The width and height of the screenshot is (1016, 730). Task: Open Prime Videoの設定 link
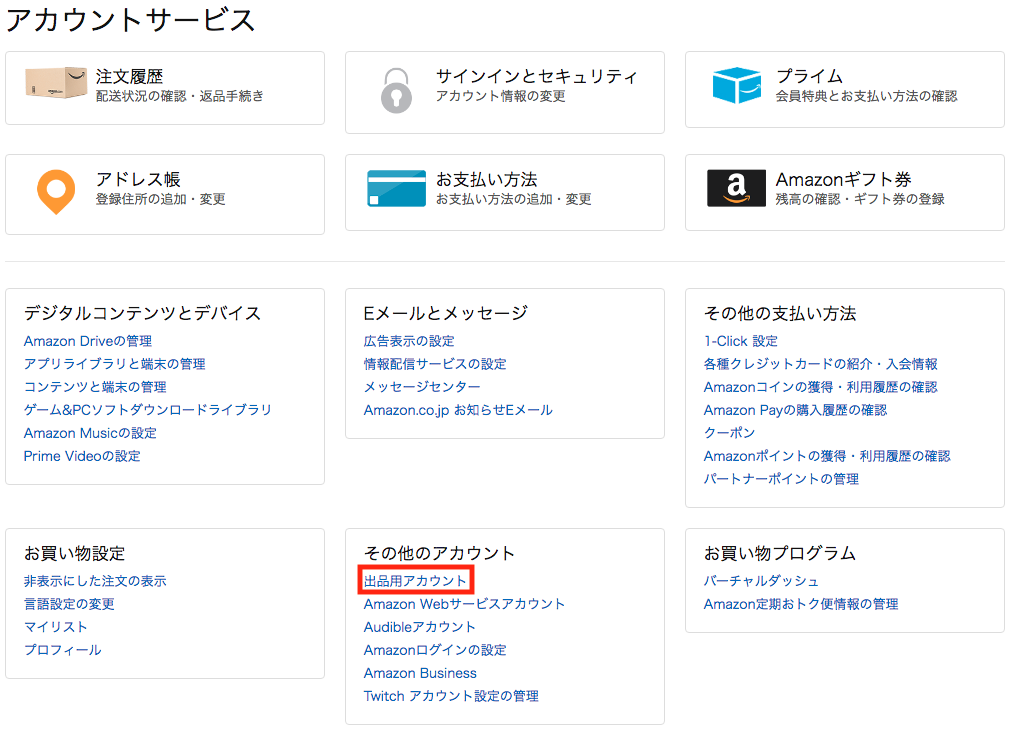(82, 456)
